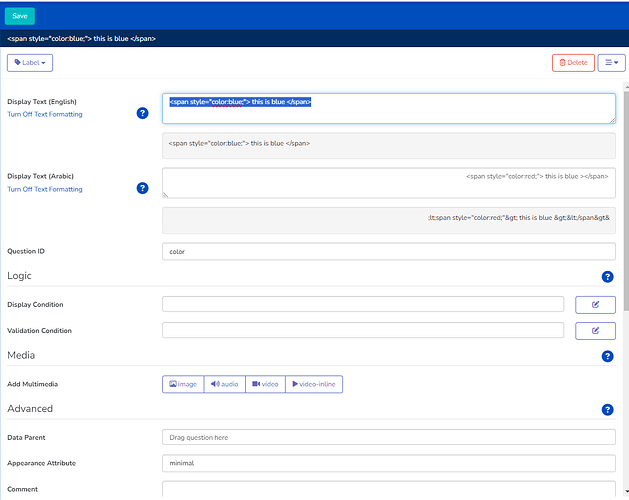The image size is (629, 500).
Task: Click the Logic section heading
Action: pyautogui.click(x=19, y=276)
